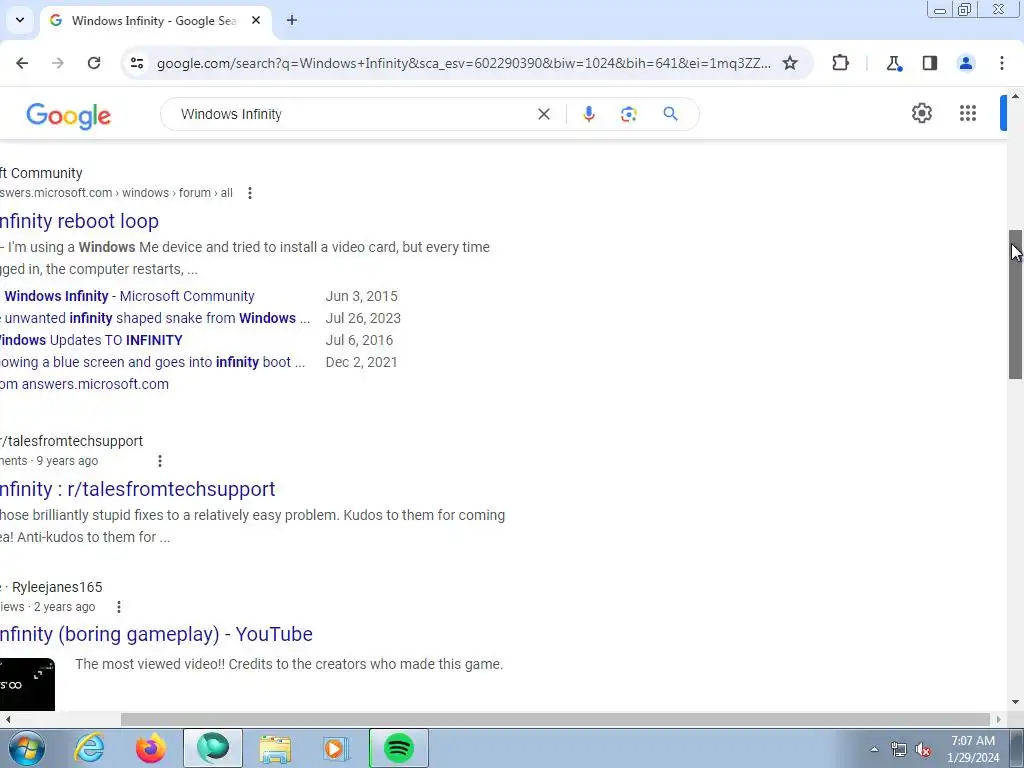Reload the Google search page
1024x768 pixels.
[94, 63]
